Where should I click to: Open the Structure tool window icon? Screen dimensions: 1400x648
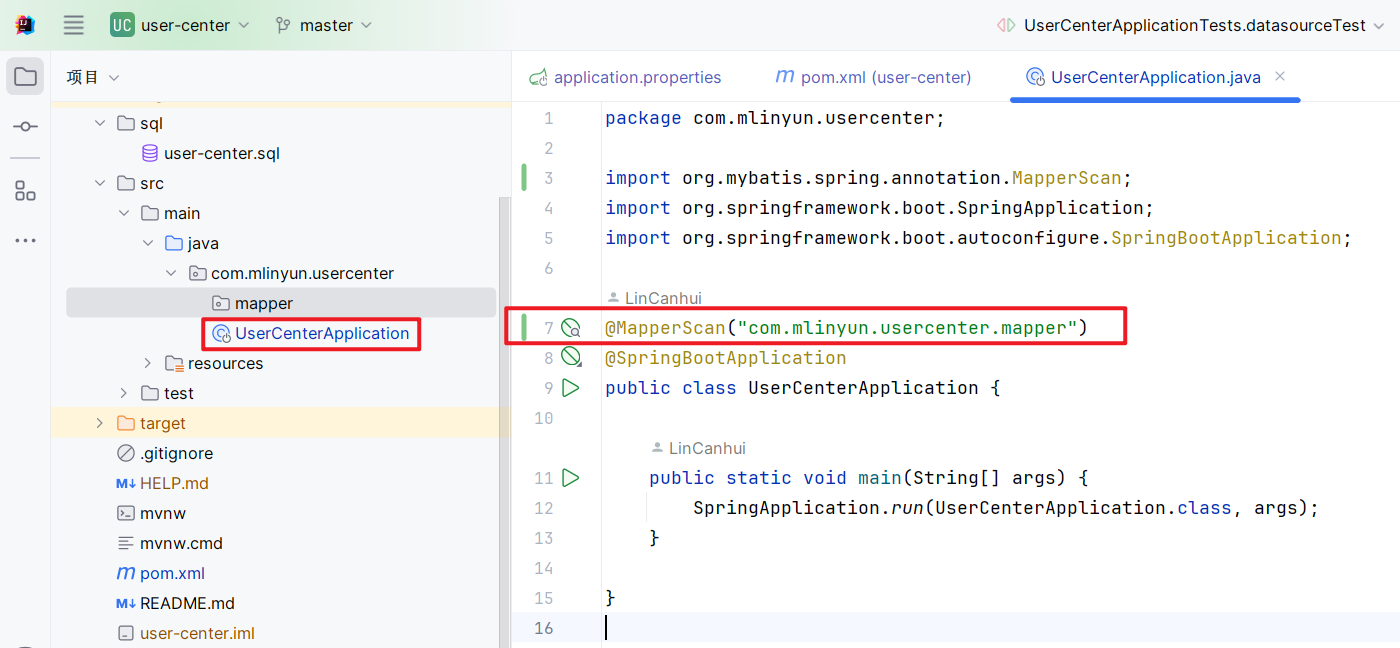[25, 190]
